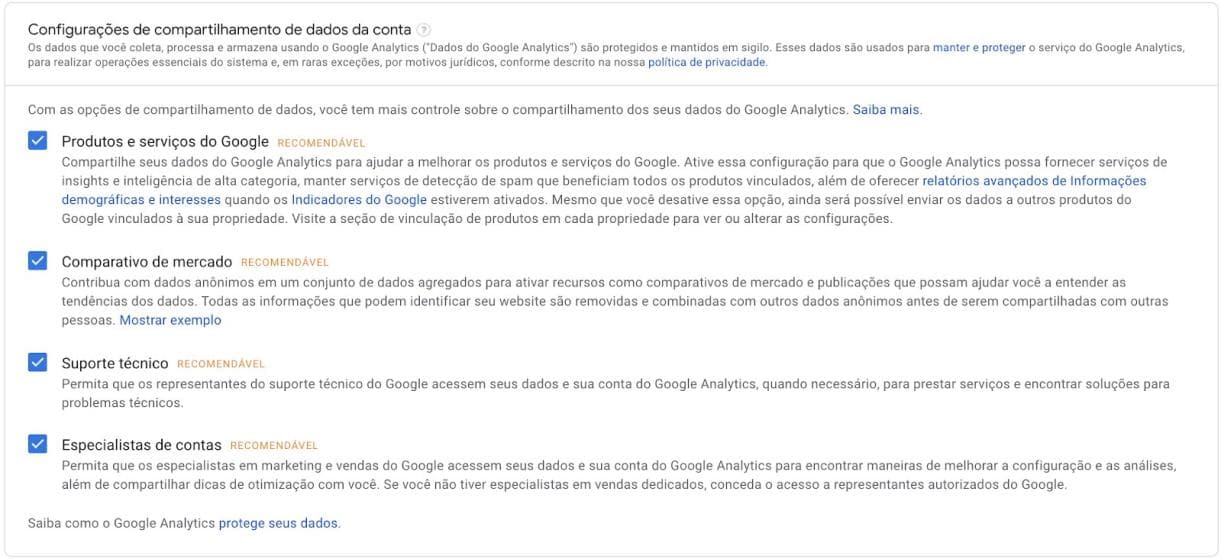Uncheck the Produtos e serviços do Google checkbox
Image resolution: width=1221 pixels, height=559 pixels.
[x=38, y=141]
